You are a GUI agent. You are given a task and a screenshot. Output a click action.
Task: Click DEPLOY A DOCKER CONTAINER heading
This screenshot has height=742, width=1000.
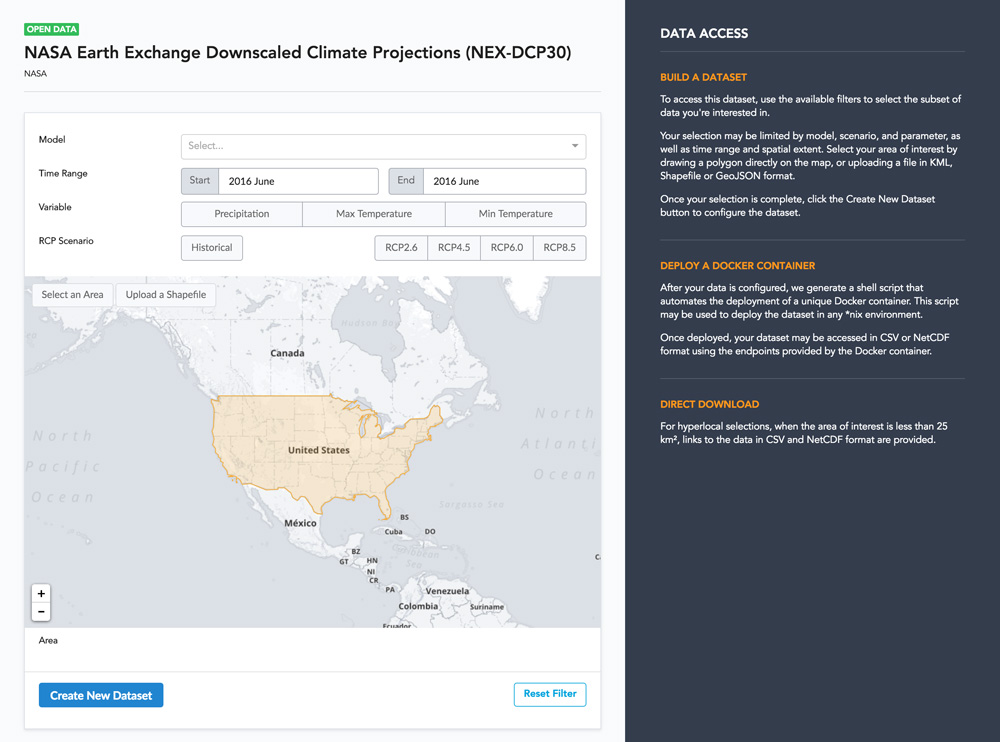point(737,265)
